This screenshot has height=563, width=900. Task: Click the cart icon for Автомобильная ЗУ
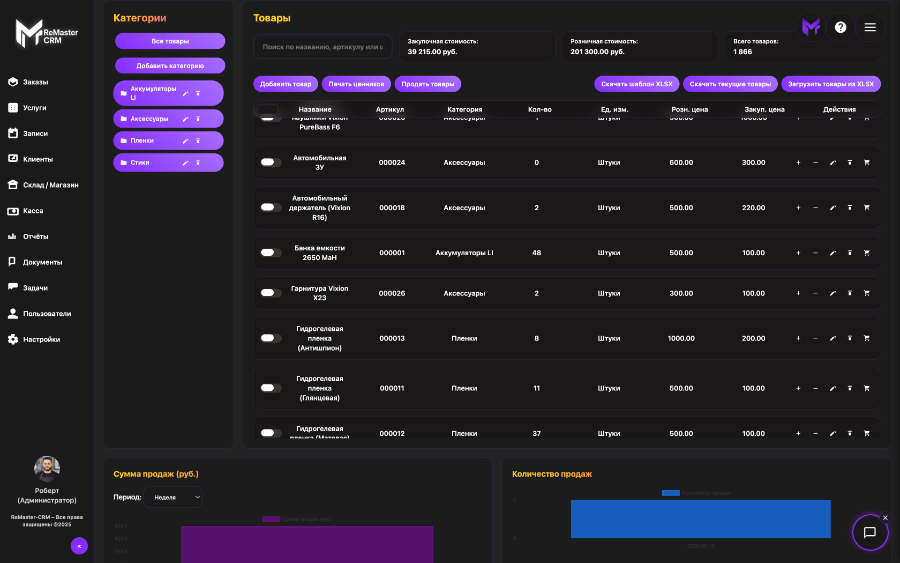(x=866, y=162)
